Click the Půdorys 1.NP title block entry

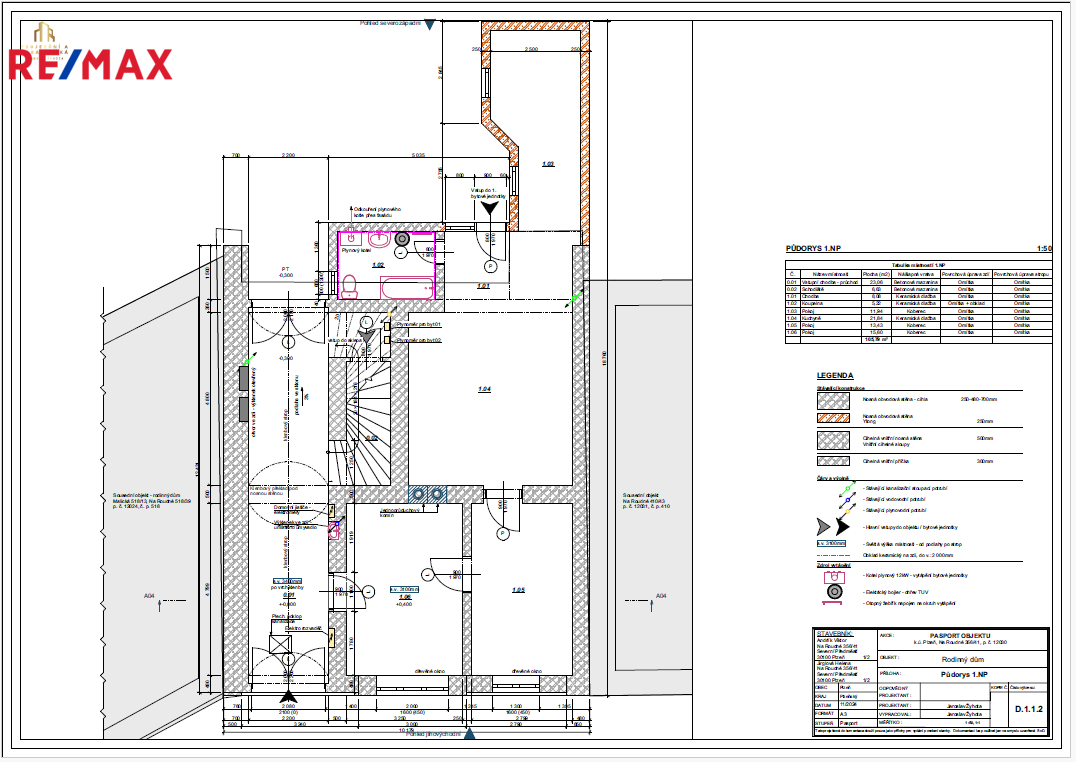964,675
